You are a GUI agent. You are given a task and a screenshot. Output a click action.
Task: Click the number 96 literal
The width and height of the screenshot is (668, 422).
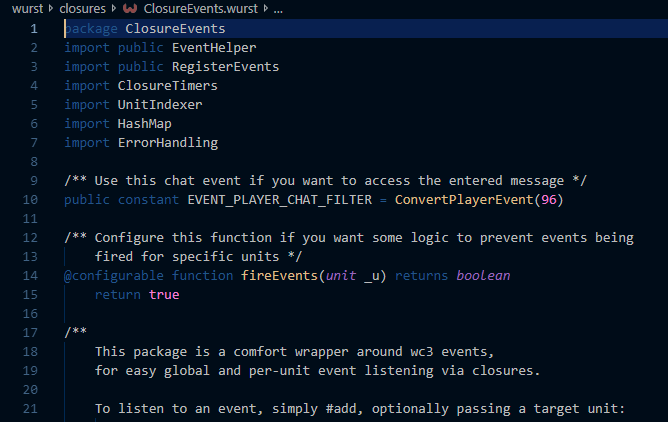click(x=549, y=200)
